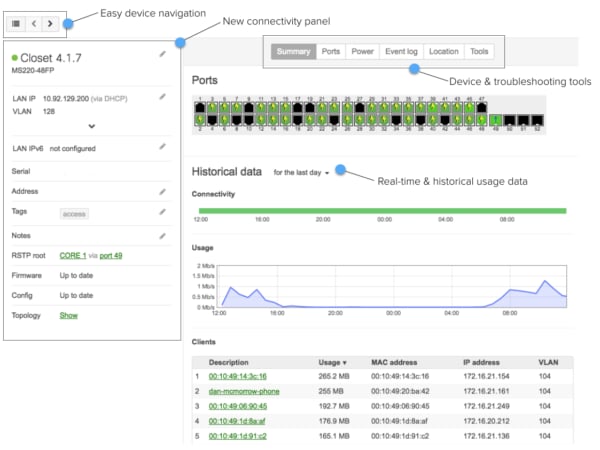Open client 00:10:49:1d:8a:af link
Viewport: 600px width, 450px height.
tap(237, 421)
